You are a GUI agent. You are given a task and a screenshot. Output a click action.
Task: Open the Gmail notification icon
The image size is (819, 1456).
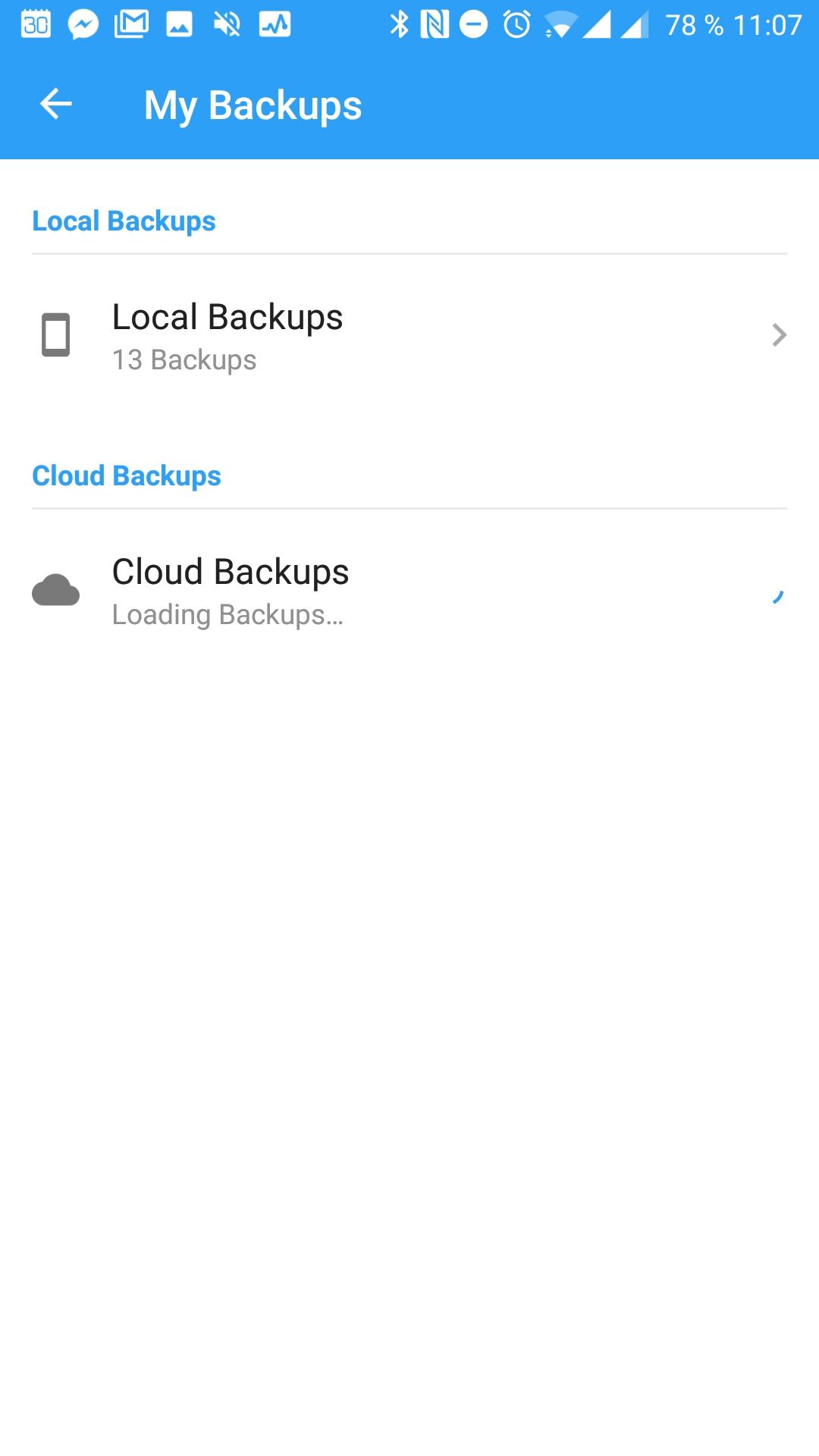click(131, 25)
